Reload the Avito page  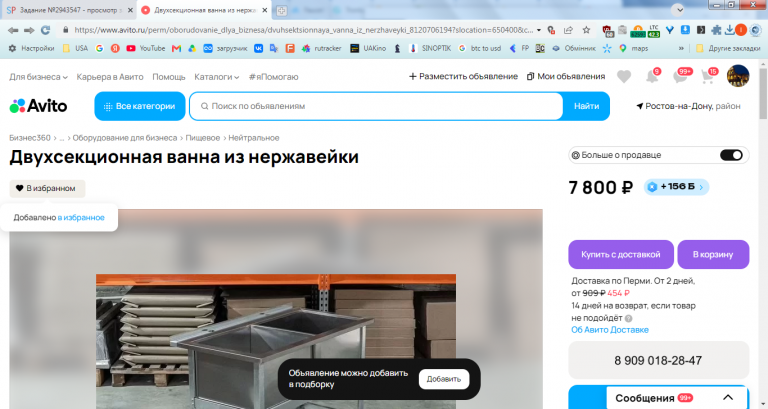point(46,30)
